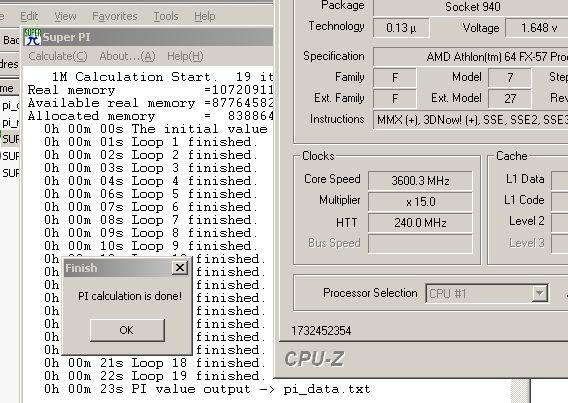Open the Help(H) menu in Super PI

tap(185, 56)
